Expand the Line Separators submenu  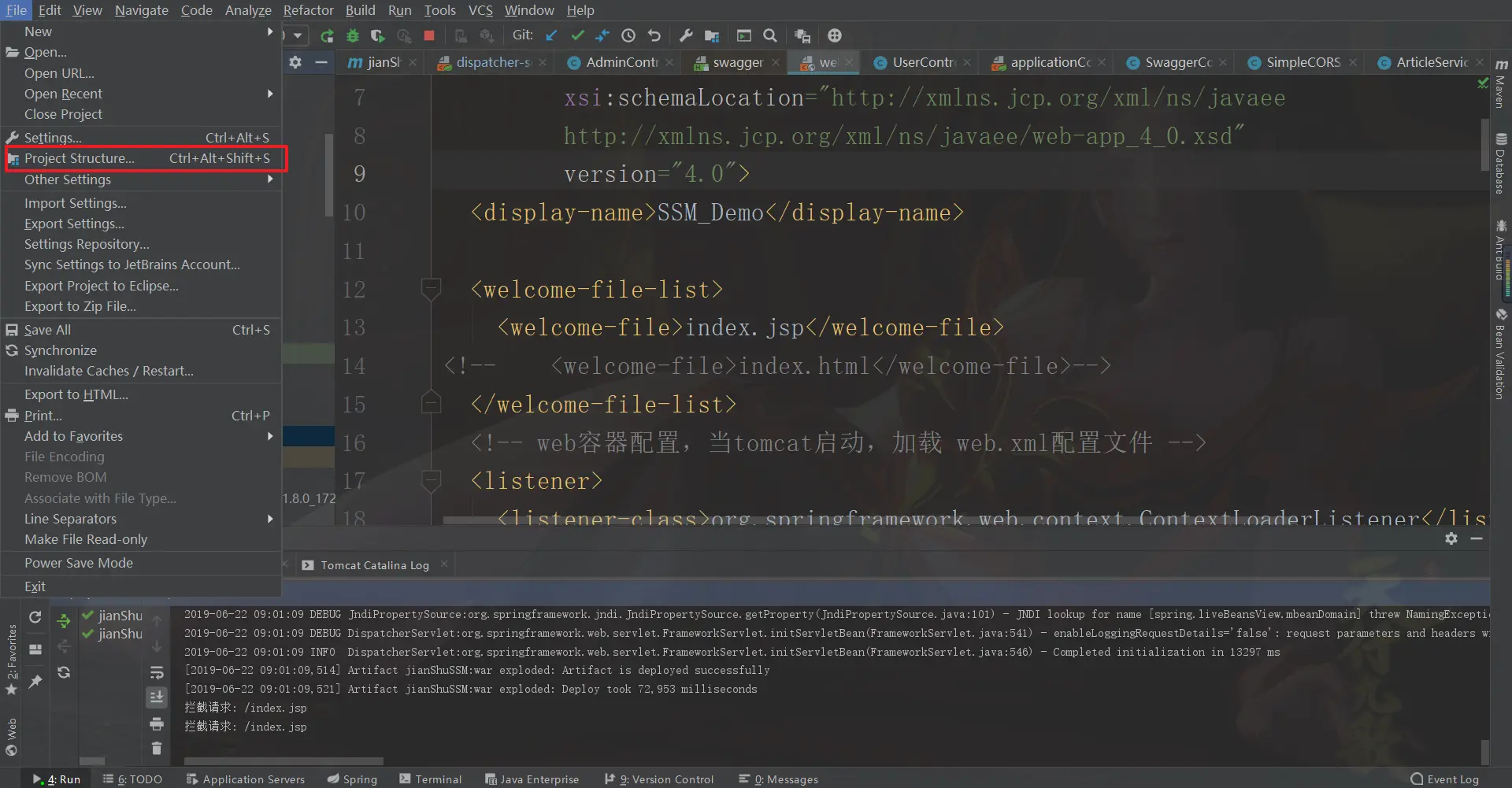(141, 519)
